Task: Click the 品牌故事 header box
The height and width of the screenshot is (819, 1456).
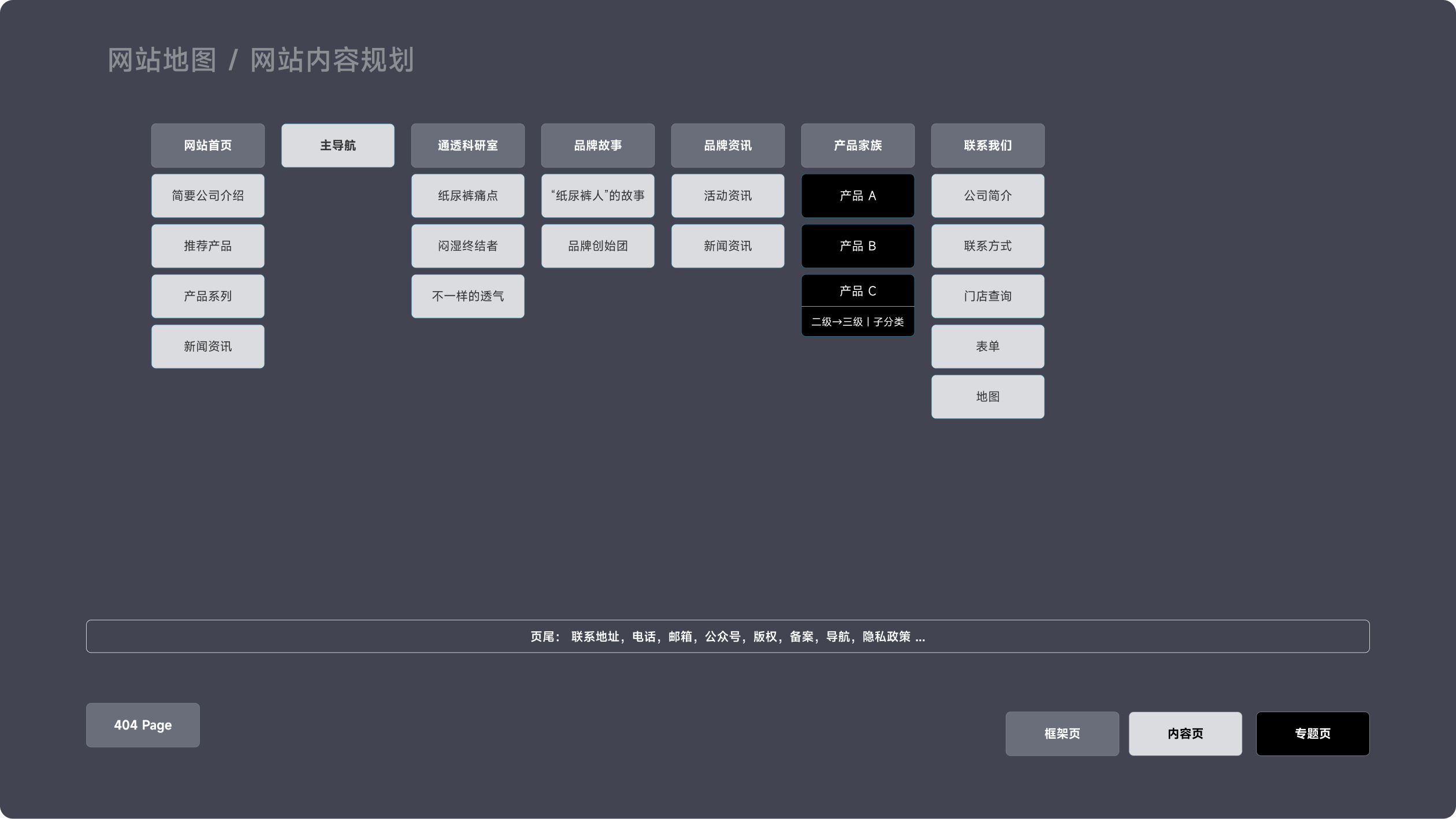Action: [597, 146]
